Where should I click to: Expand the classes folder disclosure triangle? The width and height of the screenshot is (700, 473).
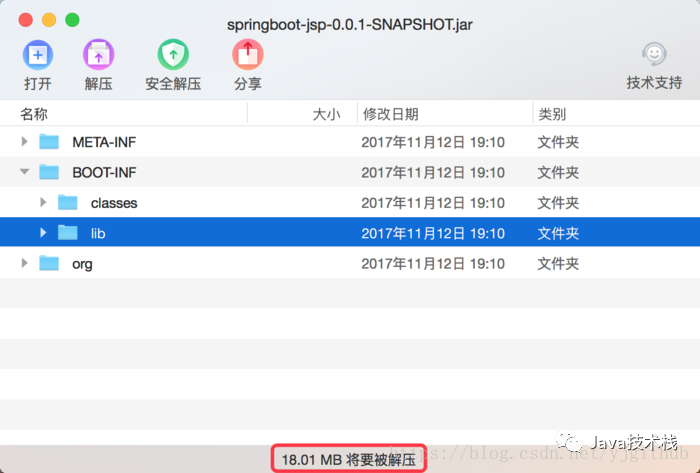pos(43,203)
